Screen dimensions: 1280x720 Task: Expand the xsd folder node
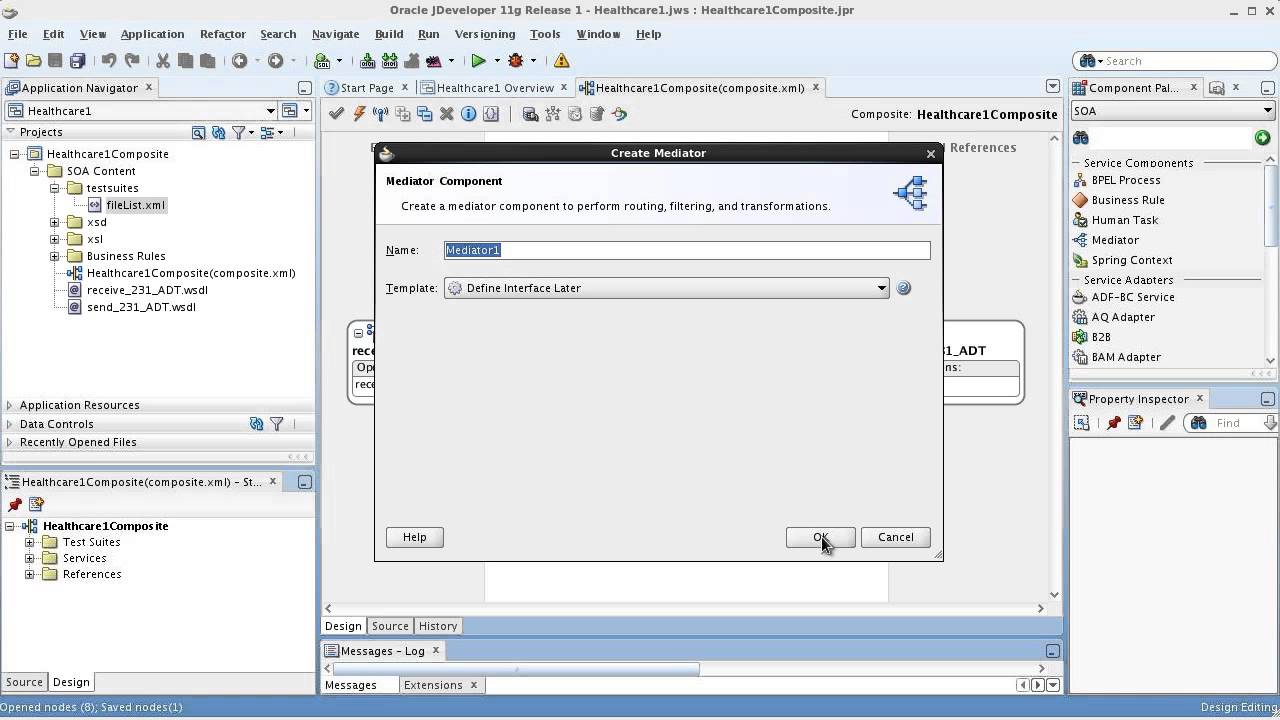point(55,222)
